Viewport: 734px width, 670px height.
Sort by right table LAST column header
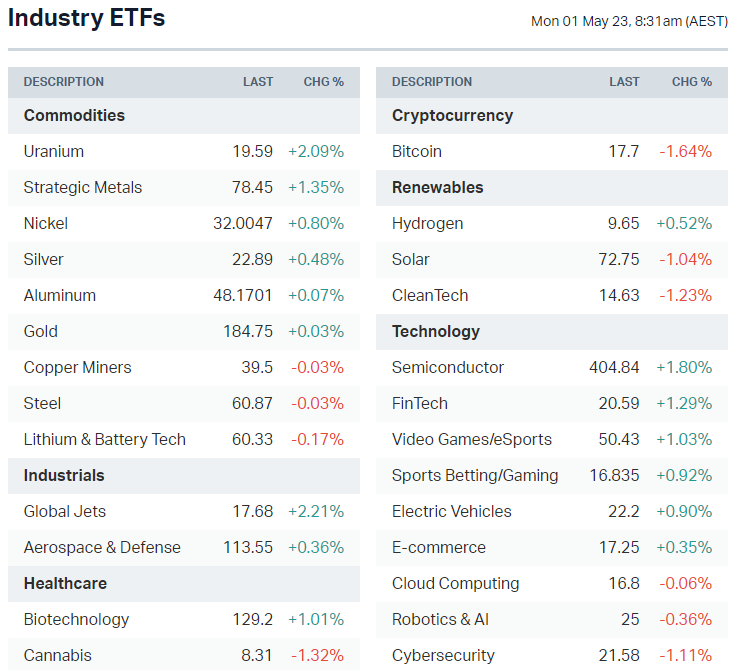(624, 82)
